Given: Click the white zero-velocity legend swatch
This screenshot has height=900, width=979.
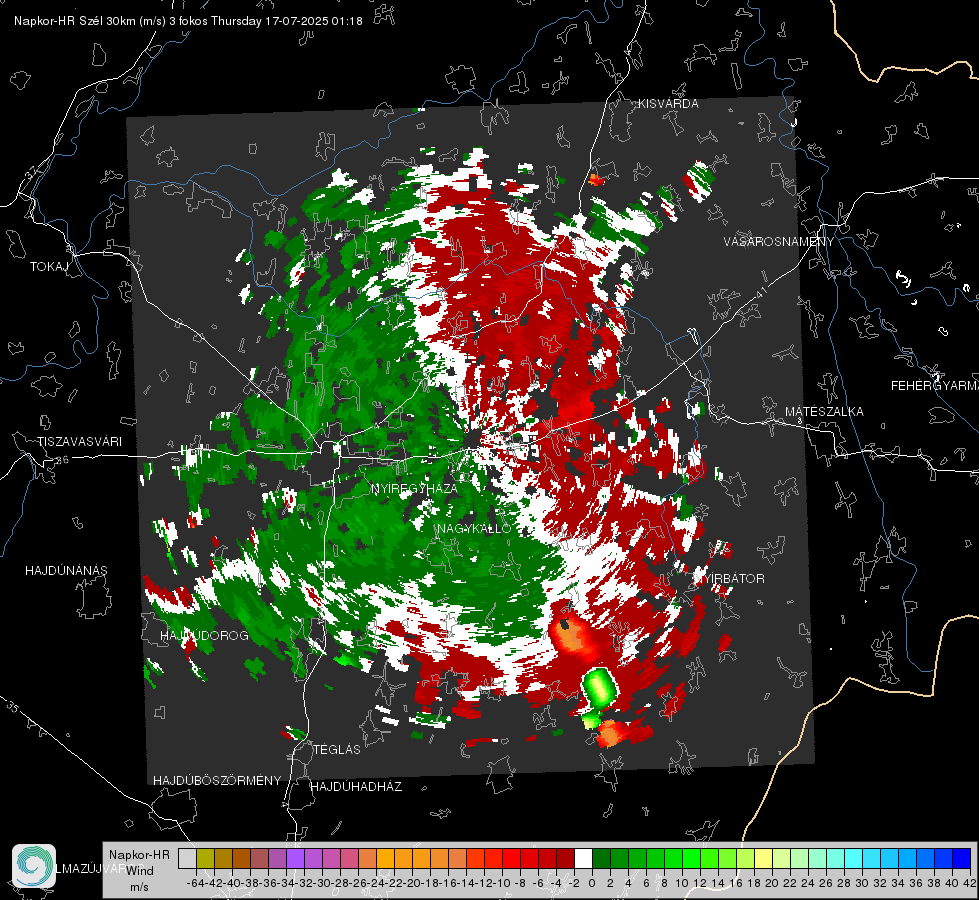Looking at the screenshot, I should (583, 858).
